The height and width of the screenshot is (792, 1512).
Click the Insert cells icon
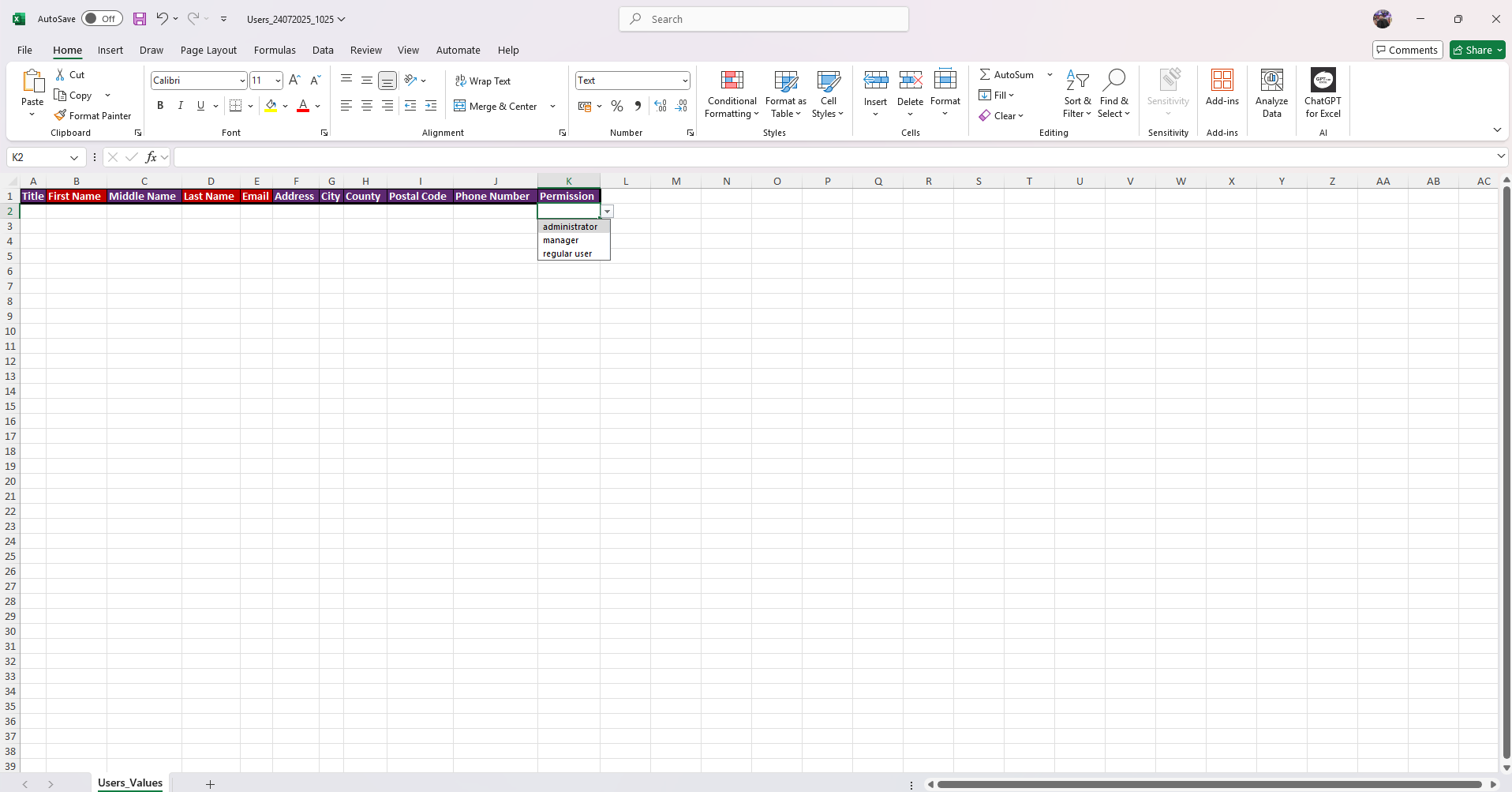[x=875, y=80]
